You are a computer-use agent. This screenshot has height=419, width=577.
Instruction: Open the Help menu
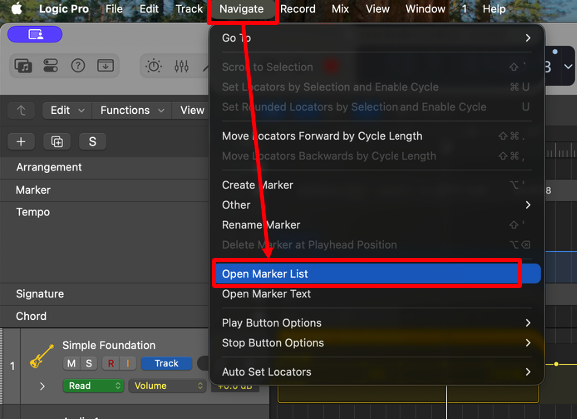[x=494, y=9]
